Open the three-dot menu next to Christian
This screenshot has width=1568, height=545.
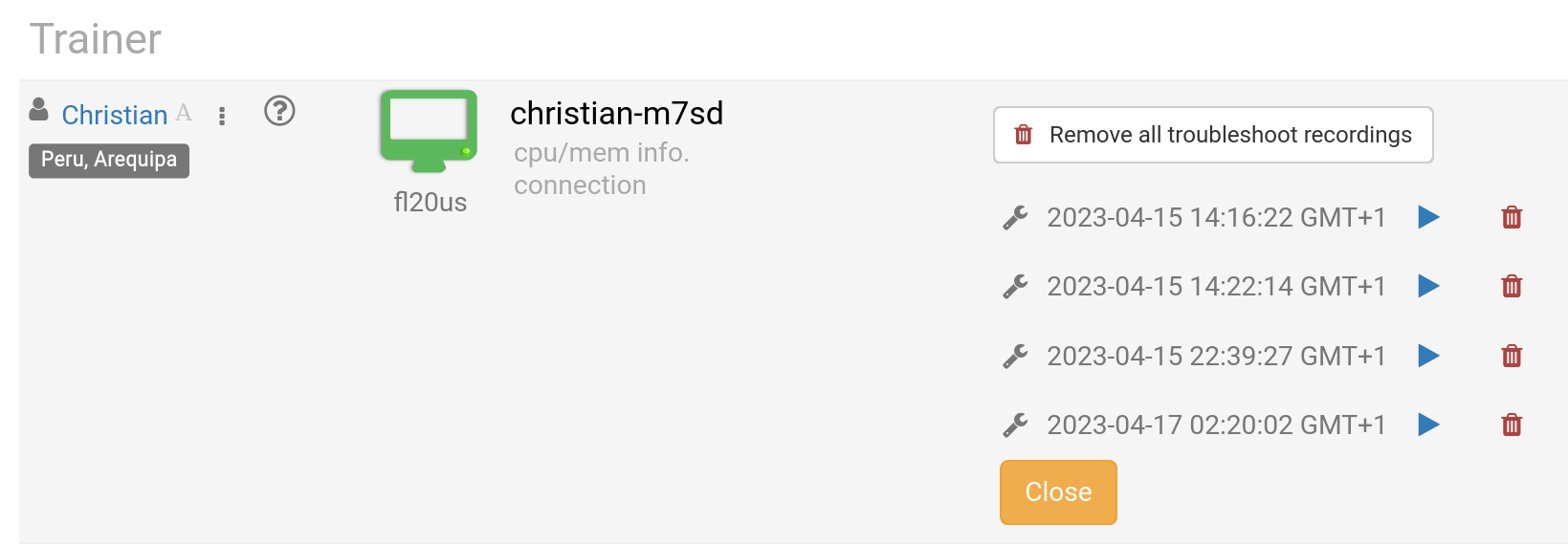click(x=222, y=116)
